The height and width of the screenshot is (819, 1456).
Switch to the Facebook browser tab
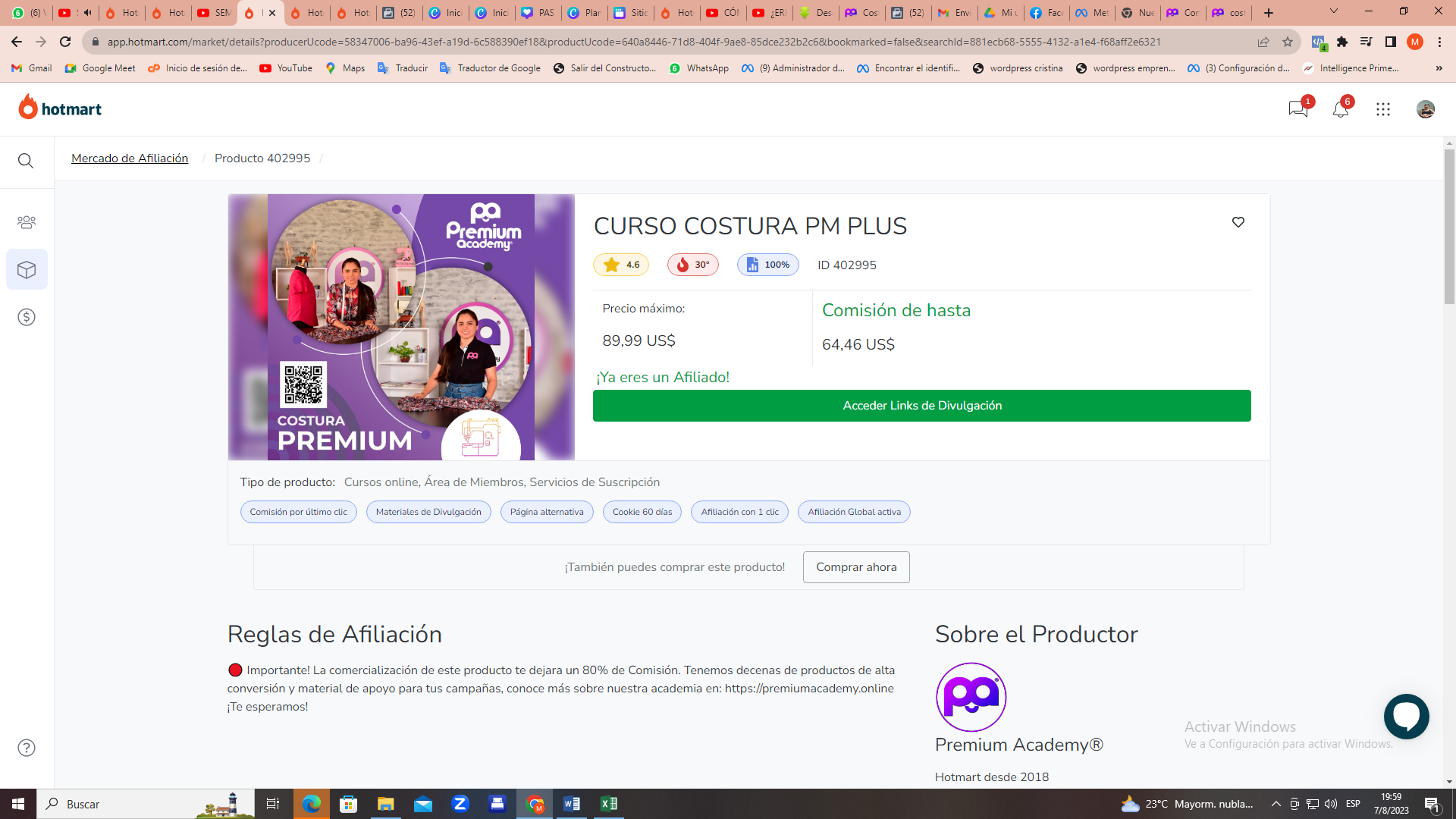click(x=1046, y=13)
